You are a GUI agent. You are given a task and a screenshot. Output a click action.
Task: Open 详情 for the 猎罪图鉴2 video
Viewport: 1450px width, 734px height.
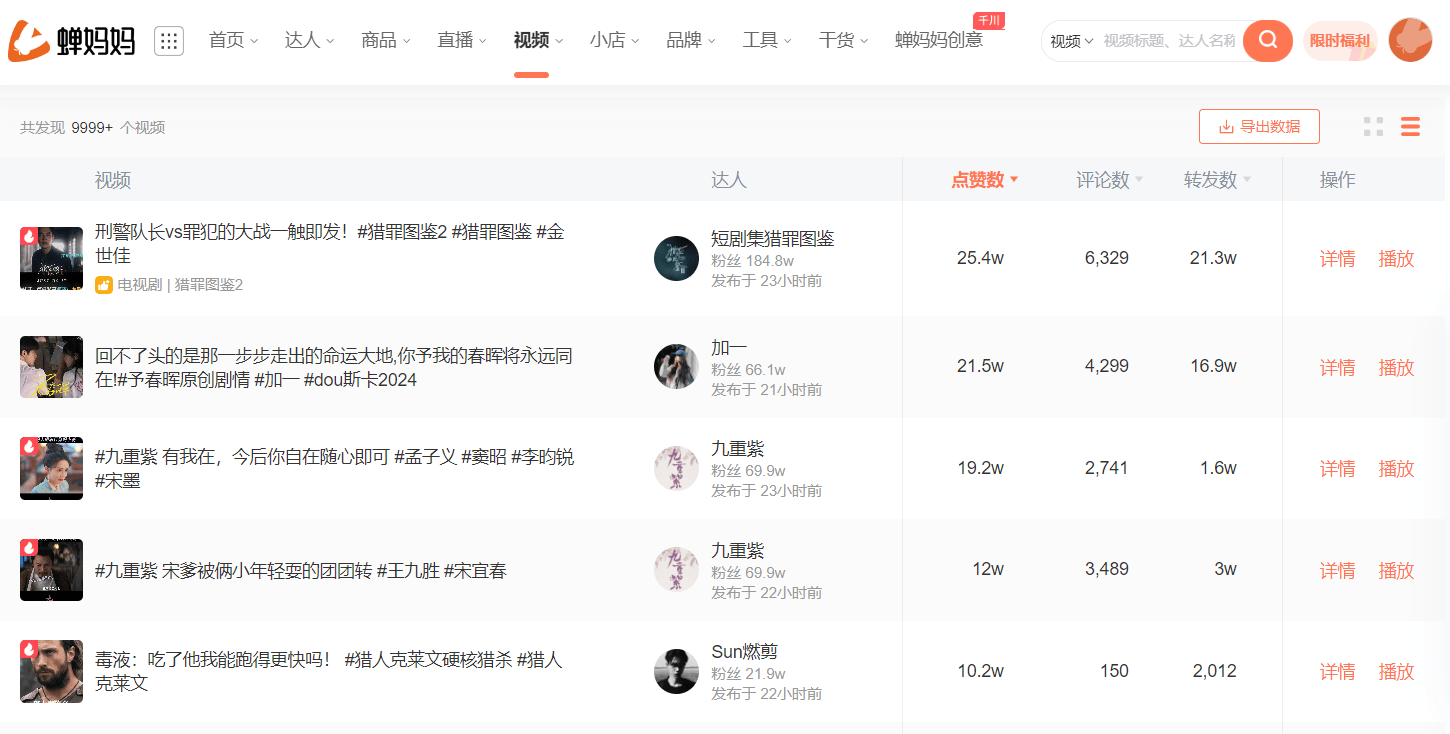point(1337,259)
